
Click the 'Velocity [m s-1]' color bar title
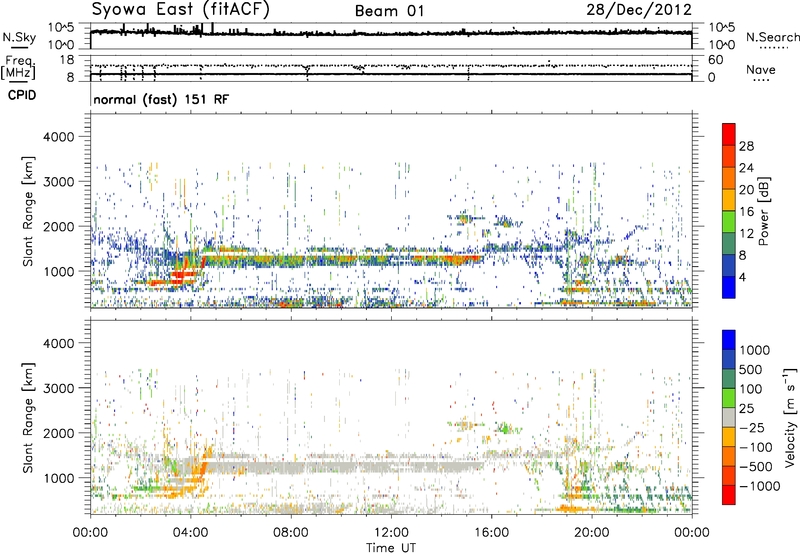(790, 417)
